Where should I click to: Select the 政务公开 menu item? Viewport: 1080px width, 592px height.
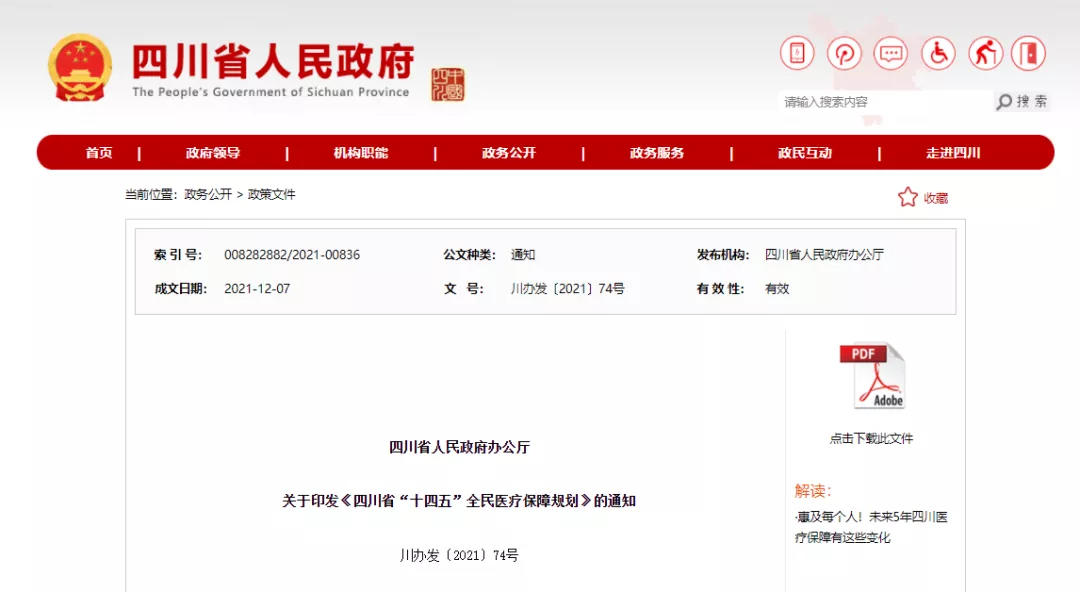508,152
